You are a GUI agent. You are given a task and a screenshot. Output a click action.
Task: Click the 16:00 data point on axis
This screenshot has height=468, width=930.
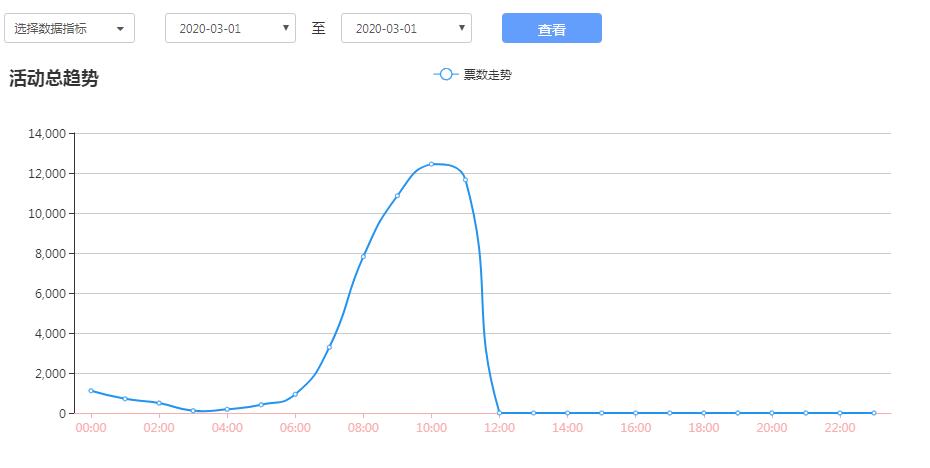635,413
